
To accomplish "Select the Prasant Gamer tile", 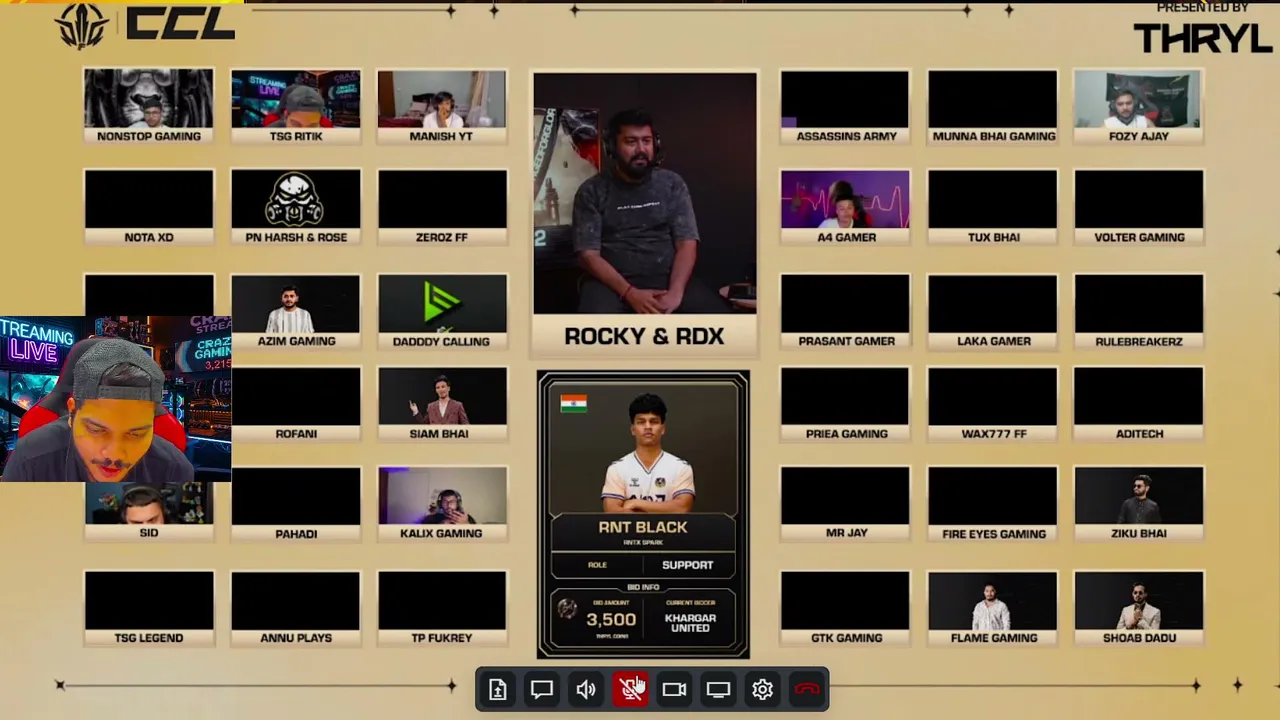I will point(846,311).
